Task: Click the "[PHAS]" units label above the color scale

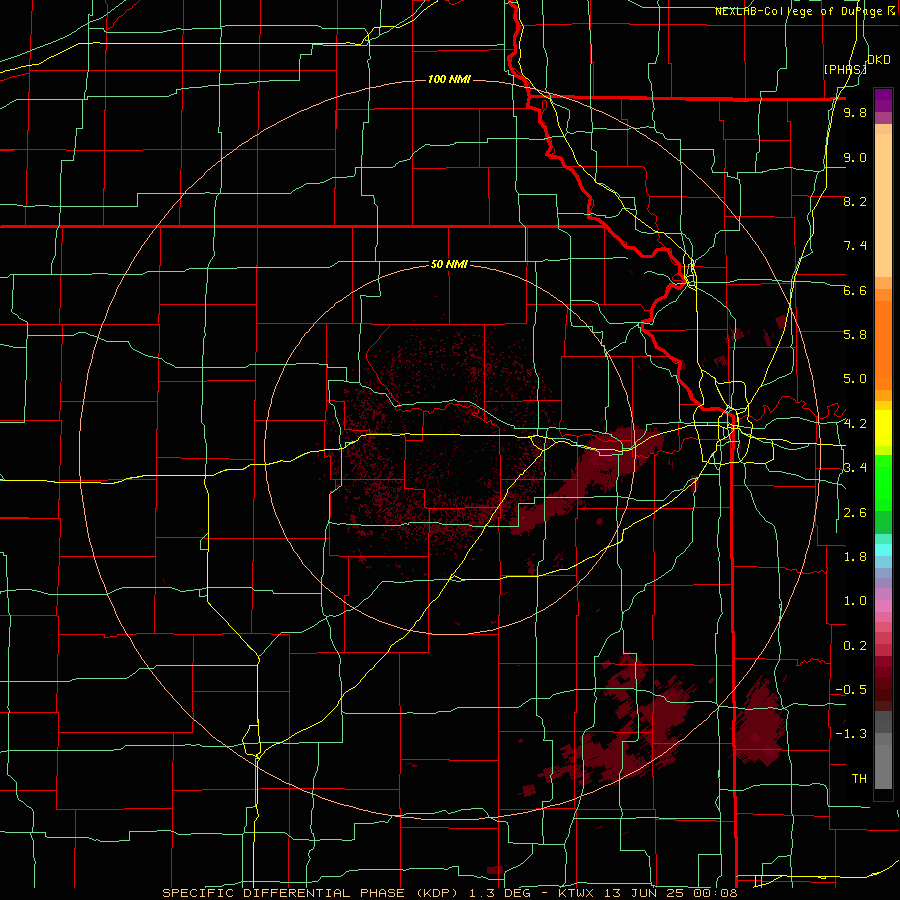Action: coord(845,69)
